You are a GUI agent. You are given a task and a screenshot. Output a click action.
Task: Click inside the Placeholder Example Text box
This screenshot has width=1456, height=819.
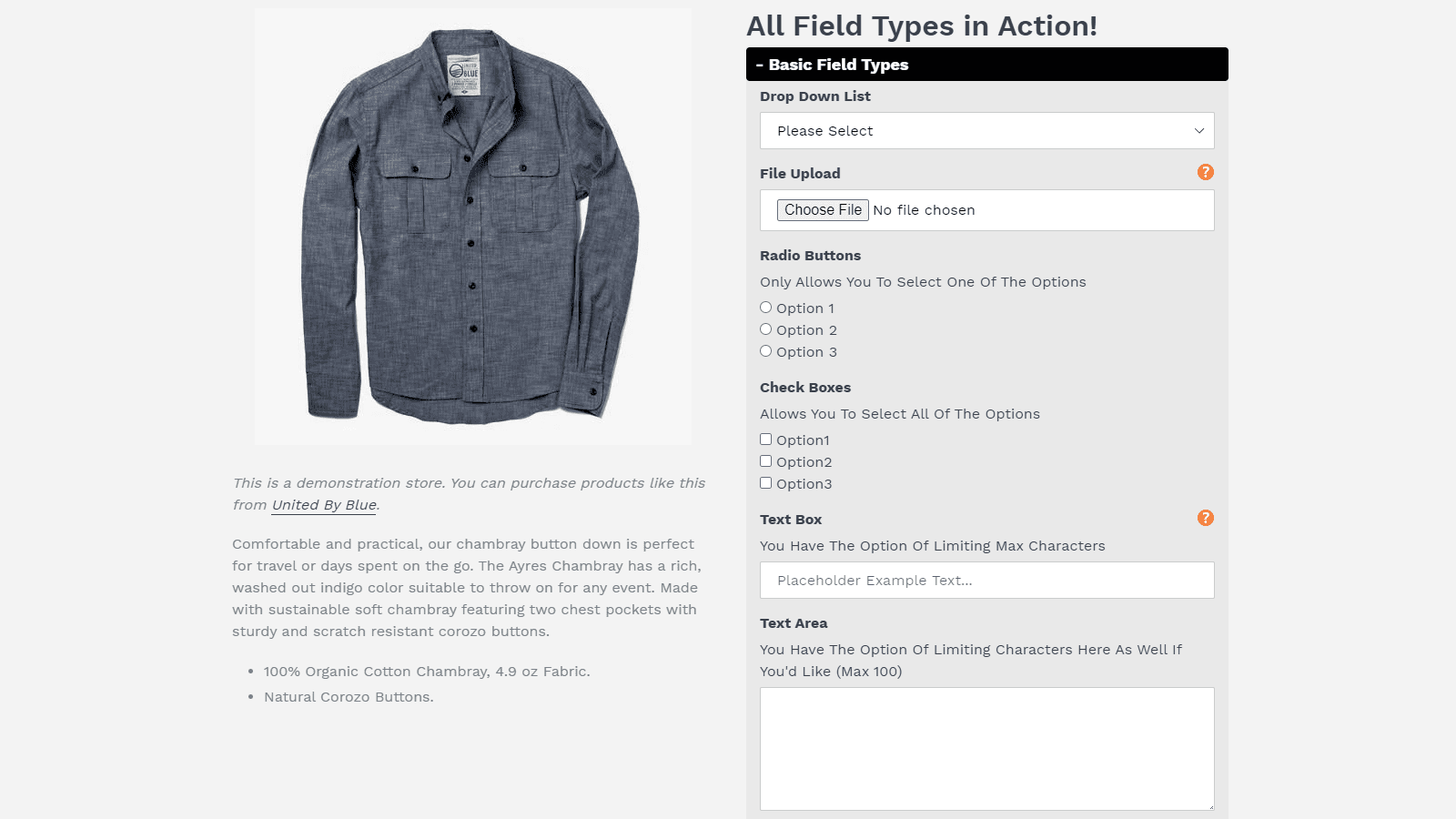click(x=987, y=580)
